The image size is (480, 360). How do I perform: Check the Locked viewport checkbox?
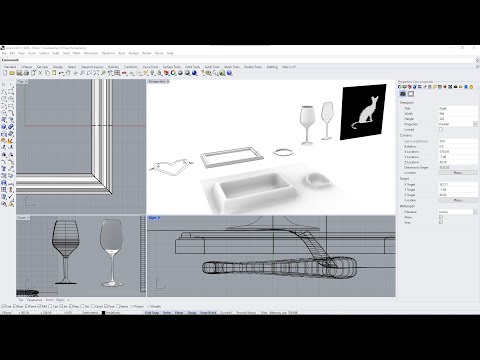441,129
